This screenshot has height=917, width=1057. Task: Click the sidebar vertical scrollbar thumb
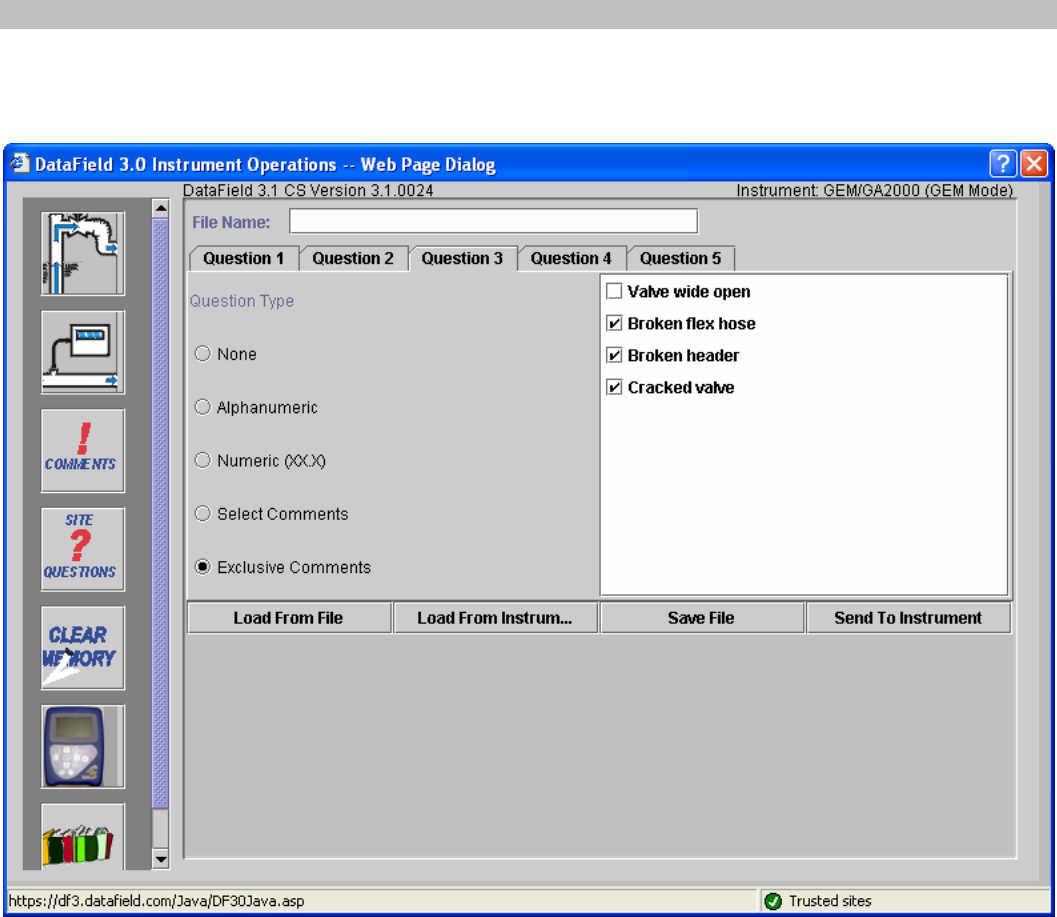click(x=160, y=513)
